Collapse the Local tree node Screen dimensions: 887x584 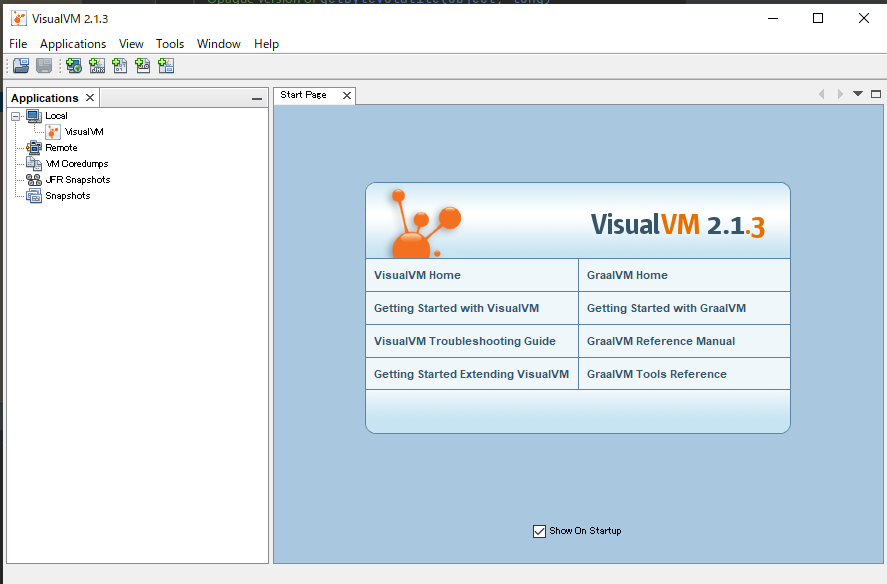click(x=14, y=115)
